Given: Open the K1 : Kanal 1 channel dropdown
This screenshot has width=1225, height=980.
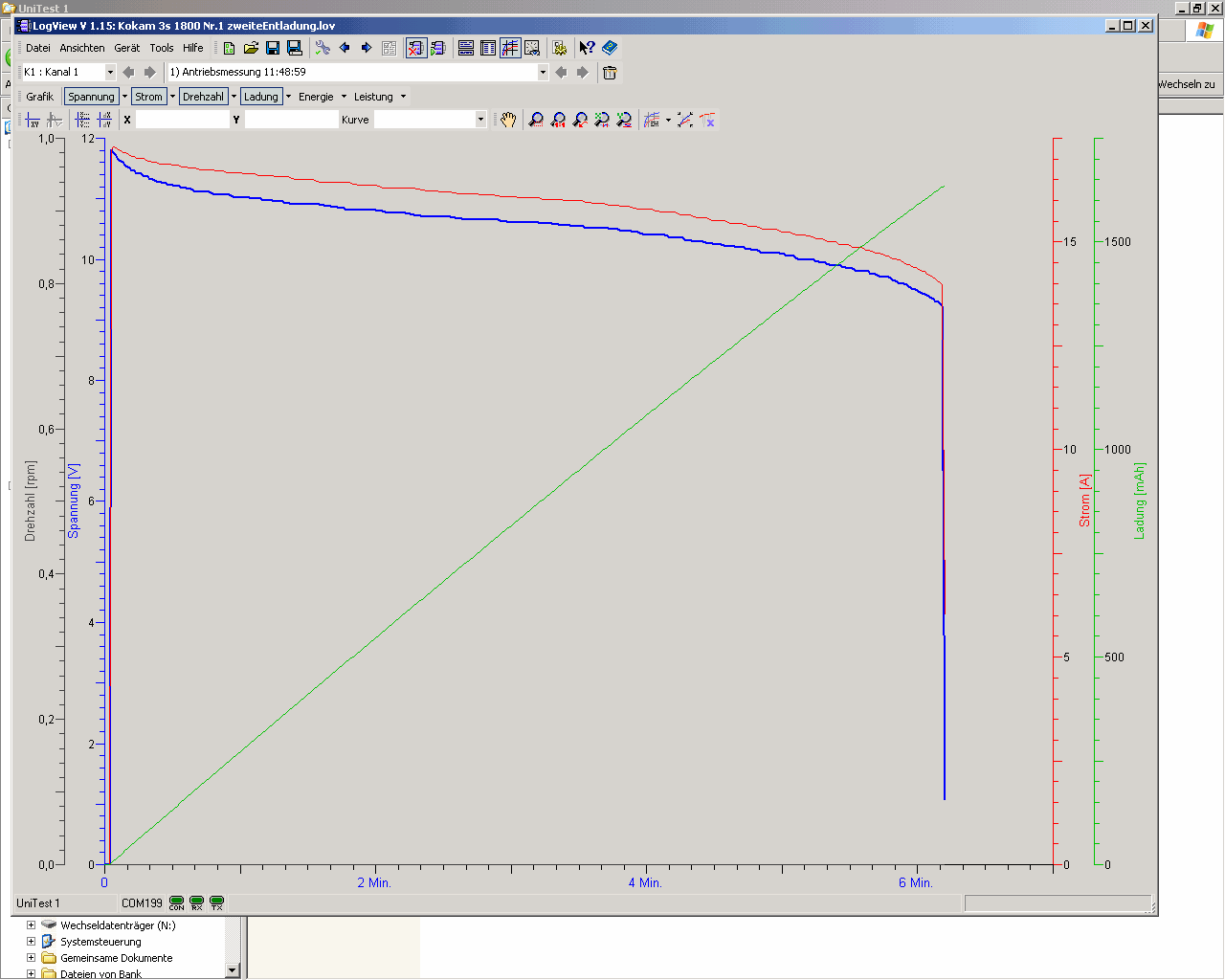Looking at the screenshot, I should click(x=110, y=73).
